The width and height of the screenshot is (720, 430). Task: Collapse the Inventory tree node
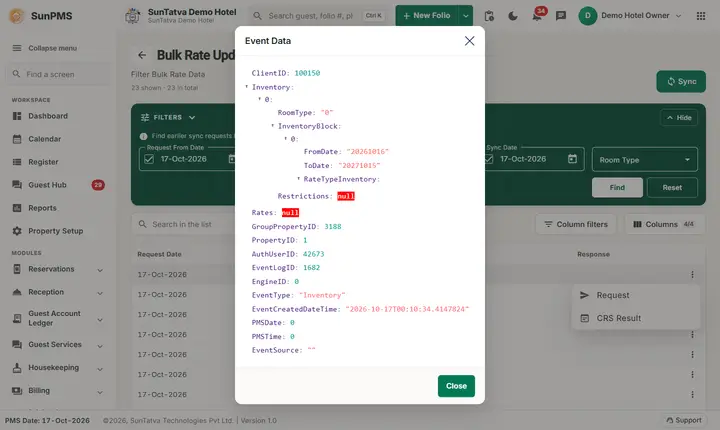247,86
